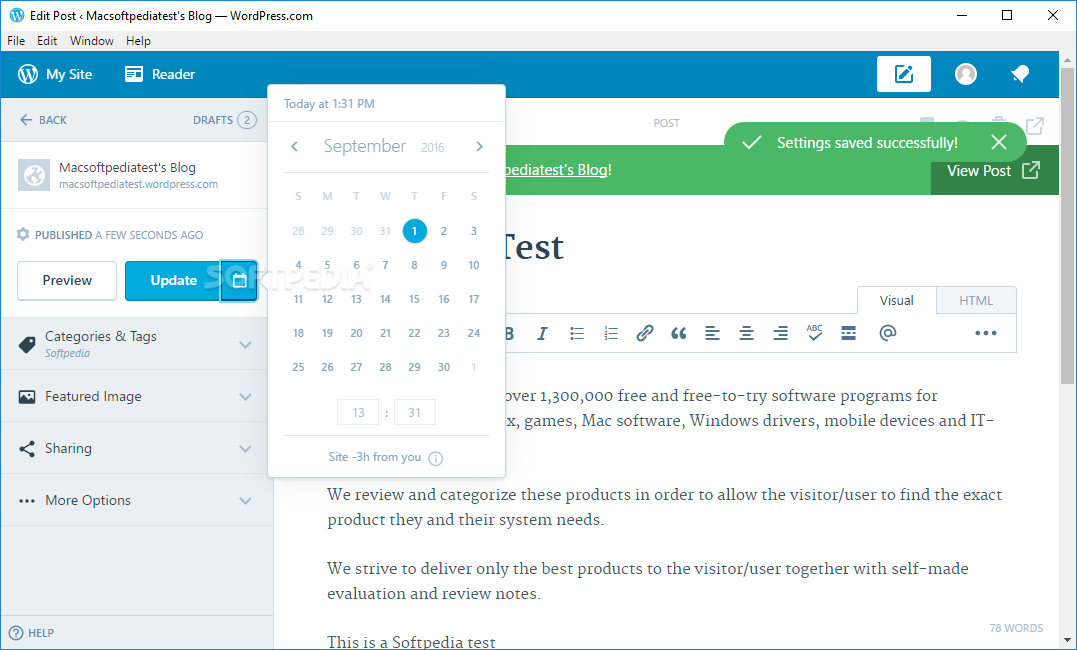Run the ABC spell check tool
Screen dimensions: 1077x650
pos(815,333)
